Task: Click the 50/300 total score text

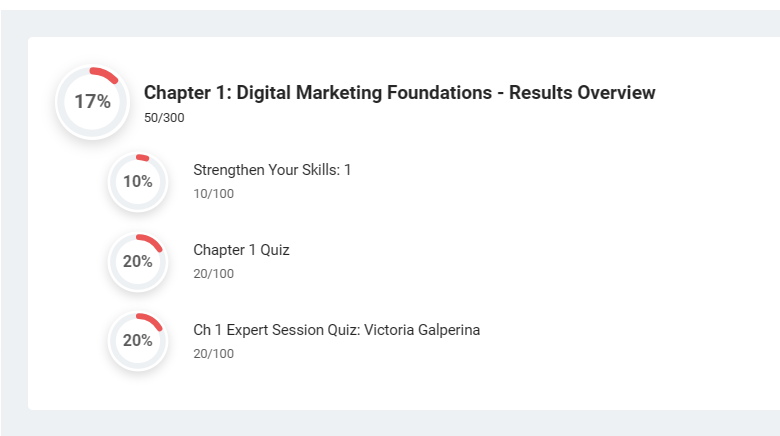Action: click(164, 118)
